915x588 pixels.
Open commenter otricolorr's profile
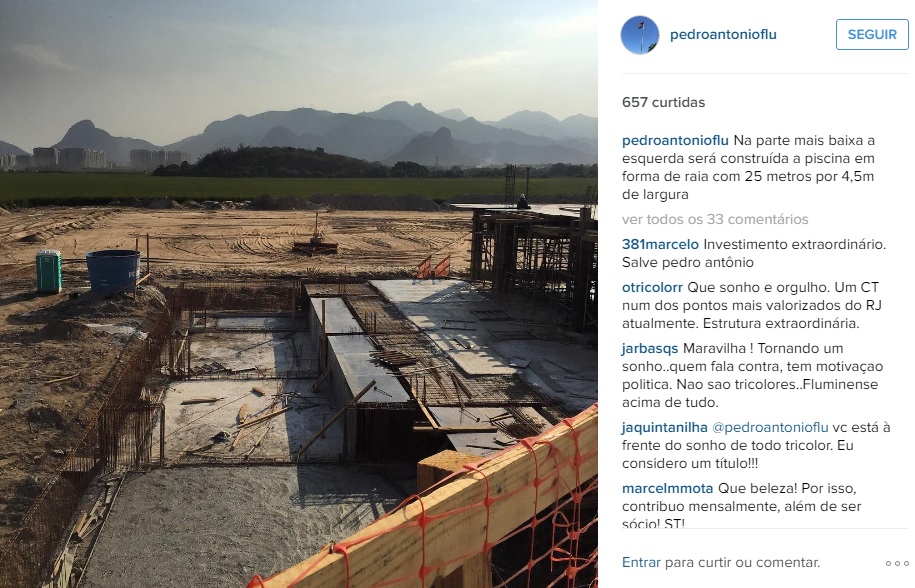click(x=652, y=287)
